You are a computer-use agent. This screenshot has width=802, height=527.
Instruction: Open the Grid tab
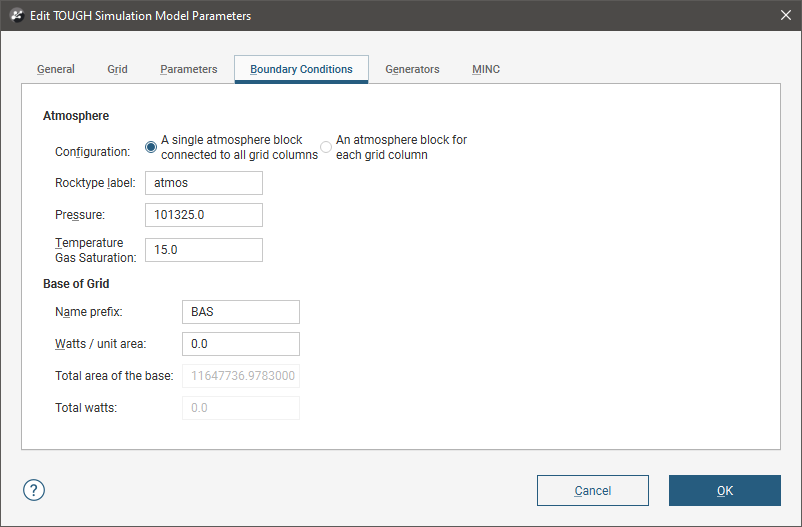(x=117, y=69)
